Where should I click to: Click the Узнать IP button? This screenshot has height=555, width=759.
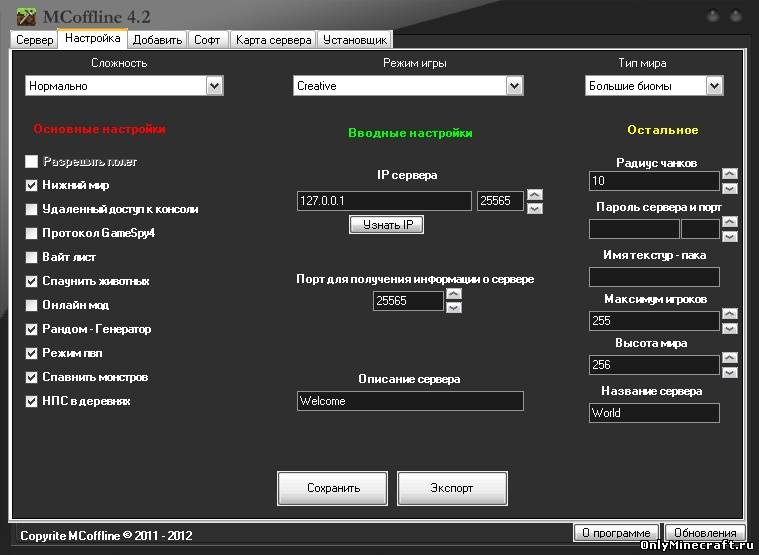[x=387, y=225]
